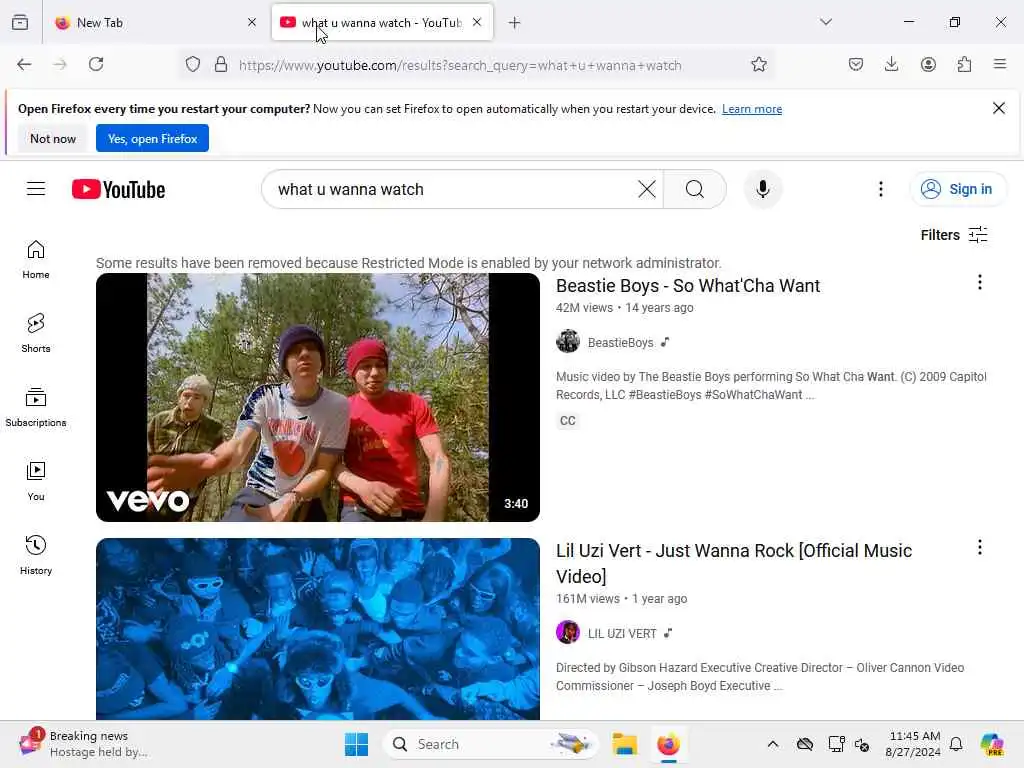Open Shorts in the sidebar
This screenshot has height=768, width=1024.
pyautogui.click(x=36, y=333)
